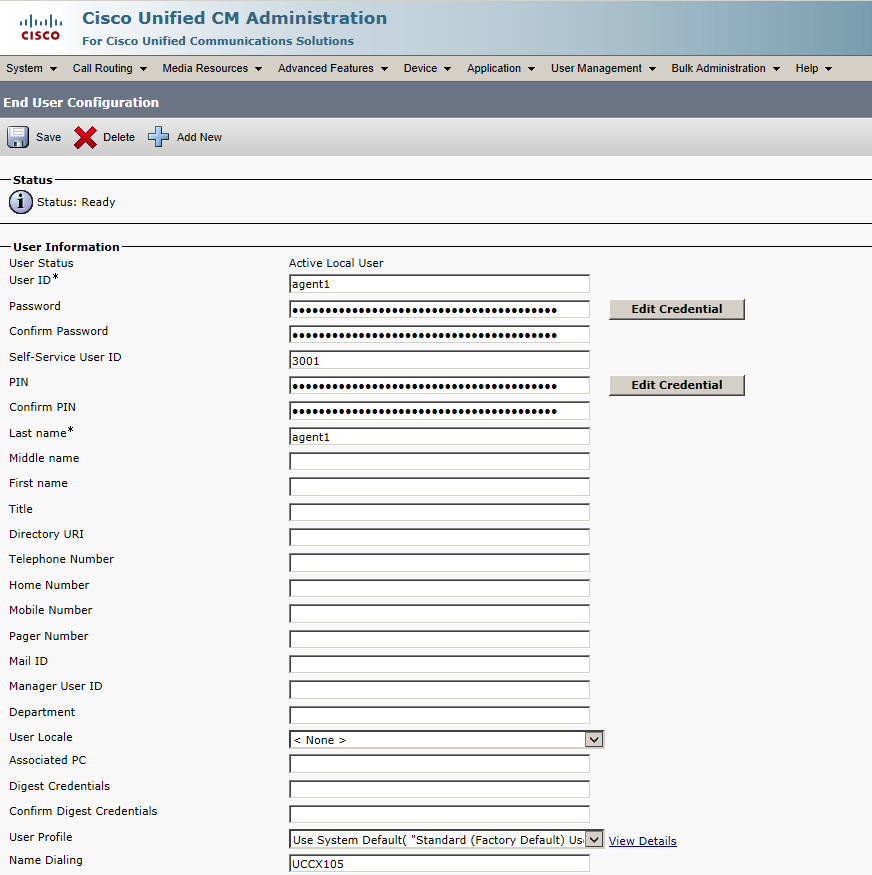Click the PIN input field
Image resolution: width=872 pixels, height=875 pixels.
pyautogui.click(x=439, y=385)
